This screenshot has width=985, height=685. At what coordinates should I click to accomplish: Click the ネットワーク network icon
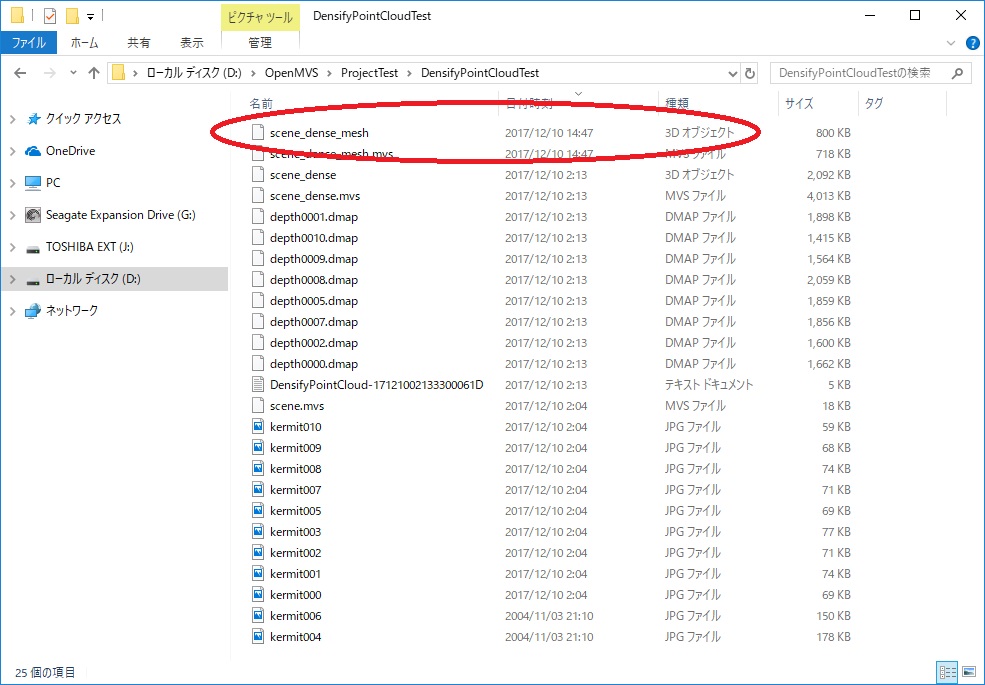tap(33, 310)
